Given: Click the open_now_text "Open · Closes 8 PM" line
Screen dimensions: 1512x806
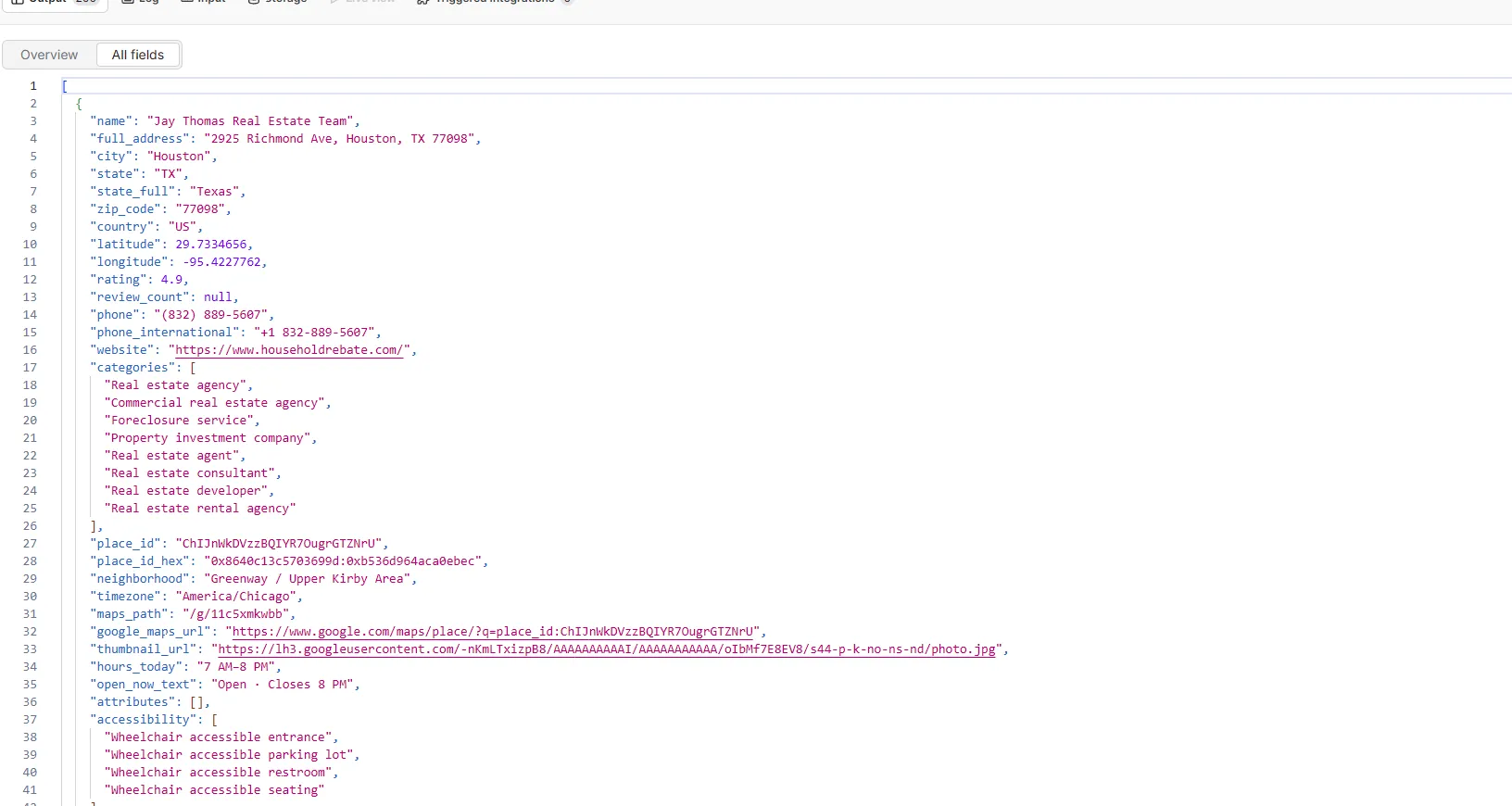Looking at the screenshot, I should (225, 685).
